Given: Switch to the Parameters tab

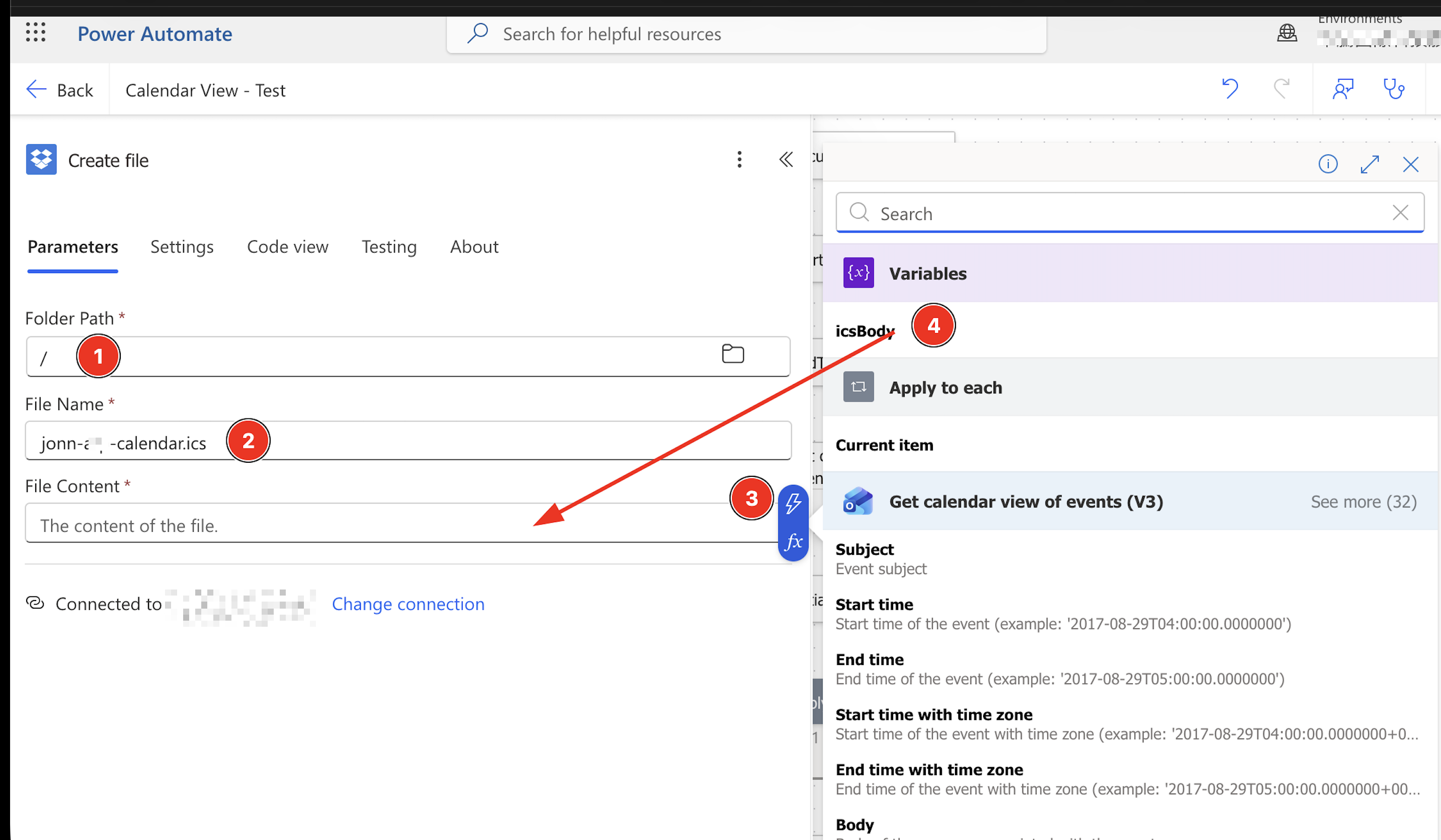Looking at the screenshot, I should tap(72, 247).
